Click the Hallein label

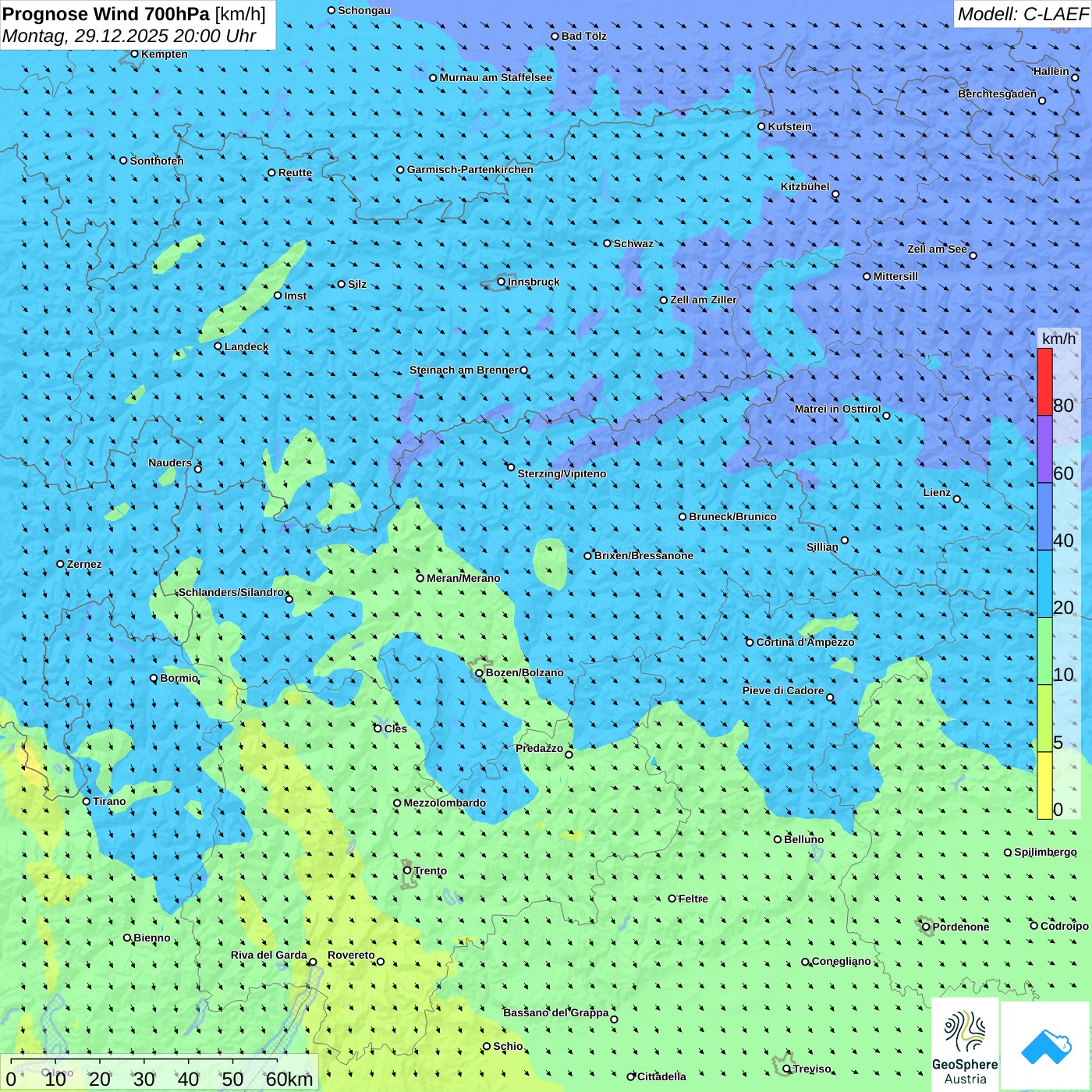point(1051,71)
